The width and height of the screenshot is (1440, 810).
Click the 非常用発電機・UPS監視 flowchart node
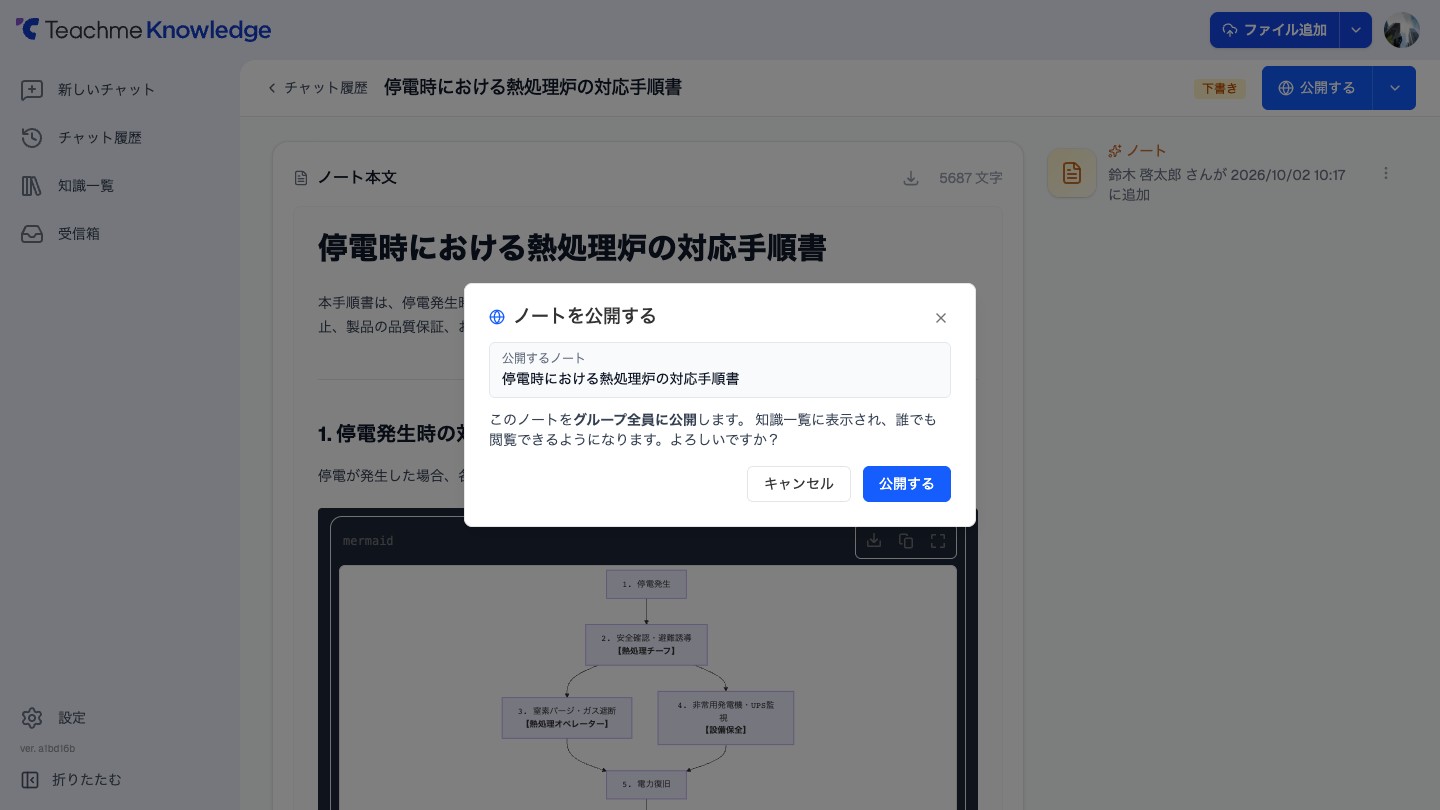[x=726, y=718]
